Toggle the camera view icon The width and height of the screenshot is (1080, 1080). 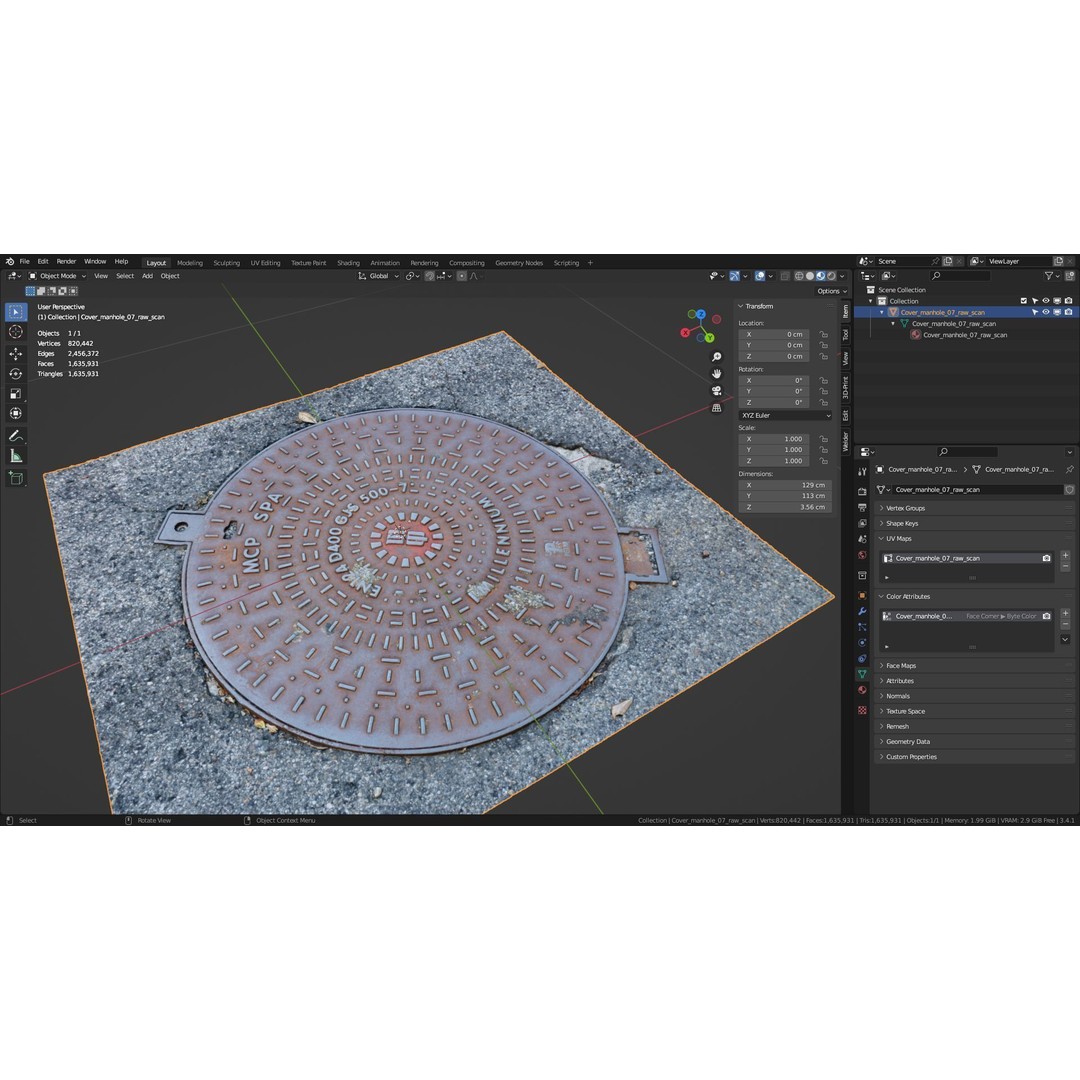[x=716, y=391]
